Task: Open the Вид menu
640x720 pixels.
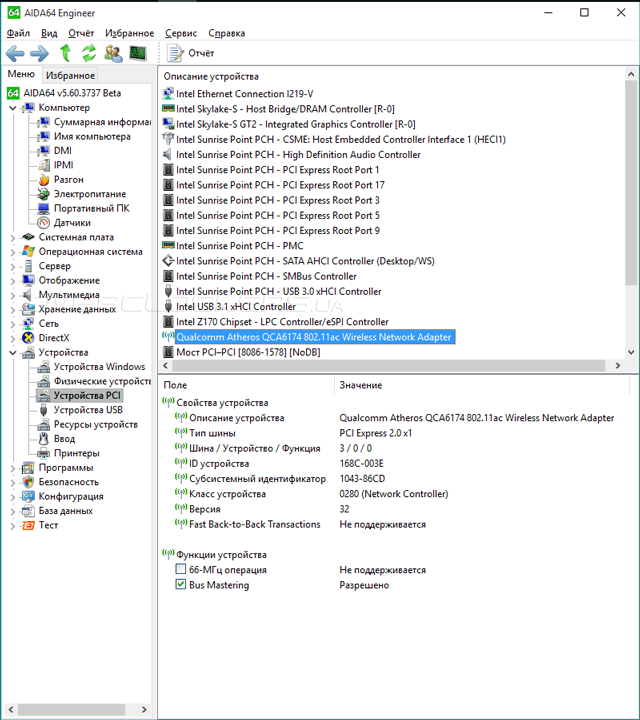Action: (x=49, y=33)
